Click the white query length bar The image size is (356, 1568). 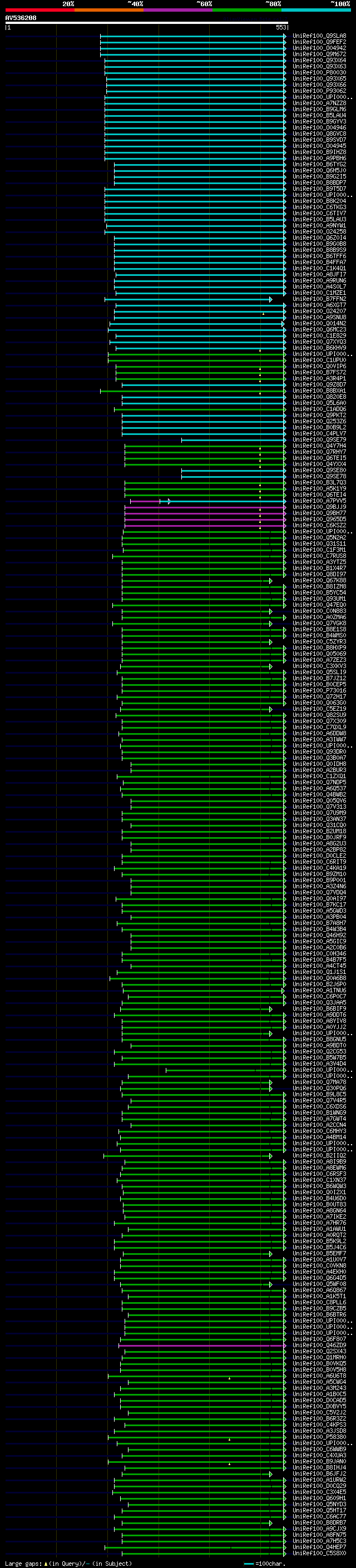(147, 23)
